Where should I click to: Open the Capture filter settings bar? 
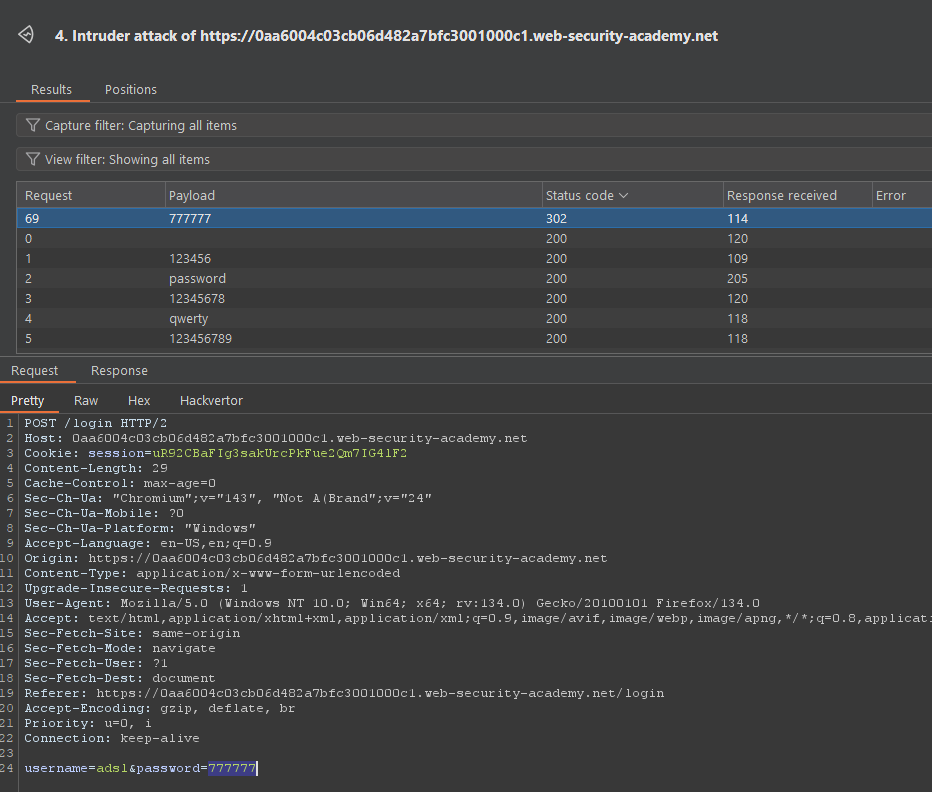point(470,126)
